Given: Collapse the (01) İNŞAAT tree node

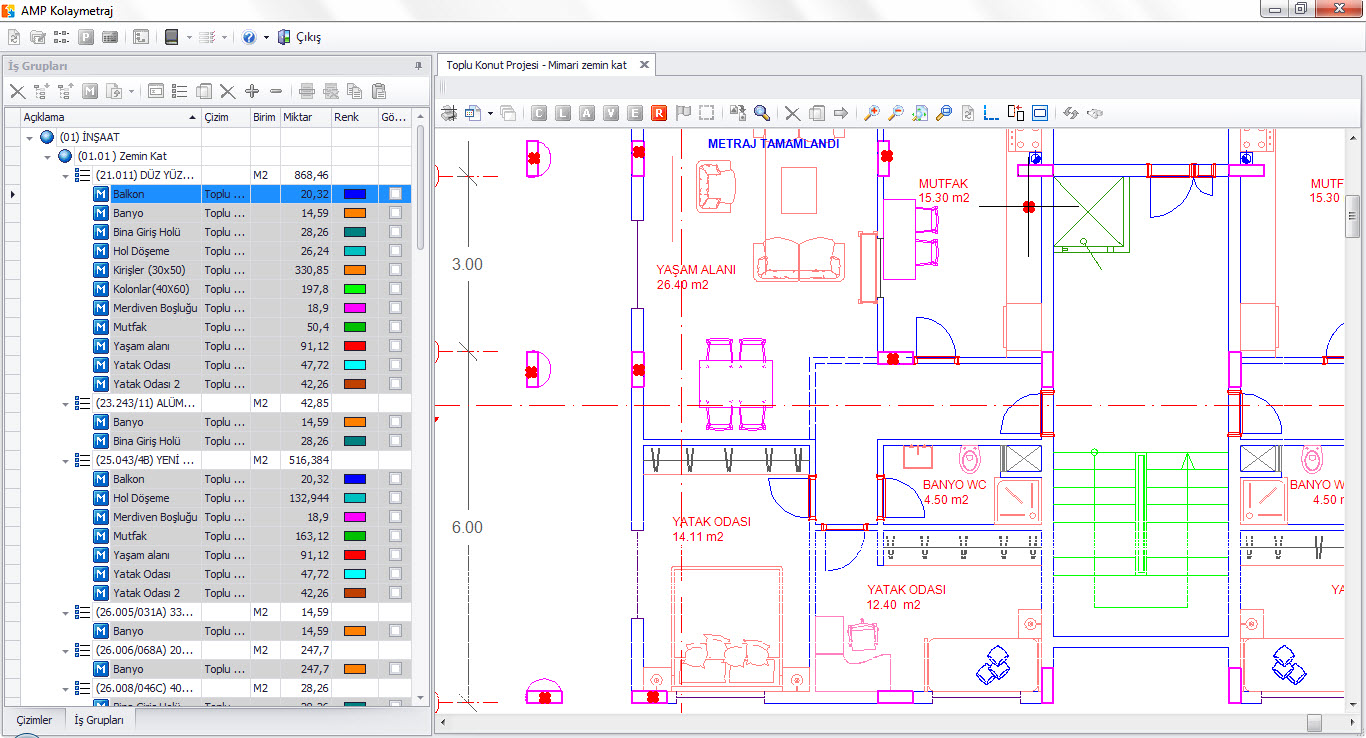Looking at the screenshot, I should click(x=30, y=138).
